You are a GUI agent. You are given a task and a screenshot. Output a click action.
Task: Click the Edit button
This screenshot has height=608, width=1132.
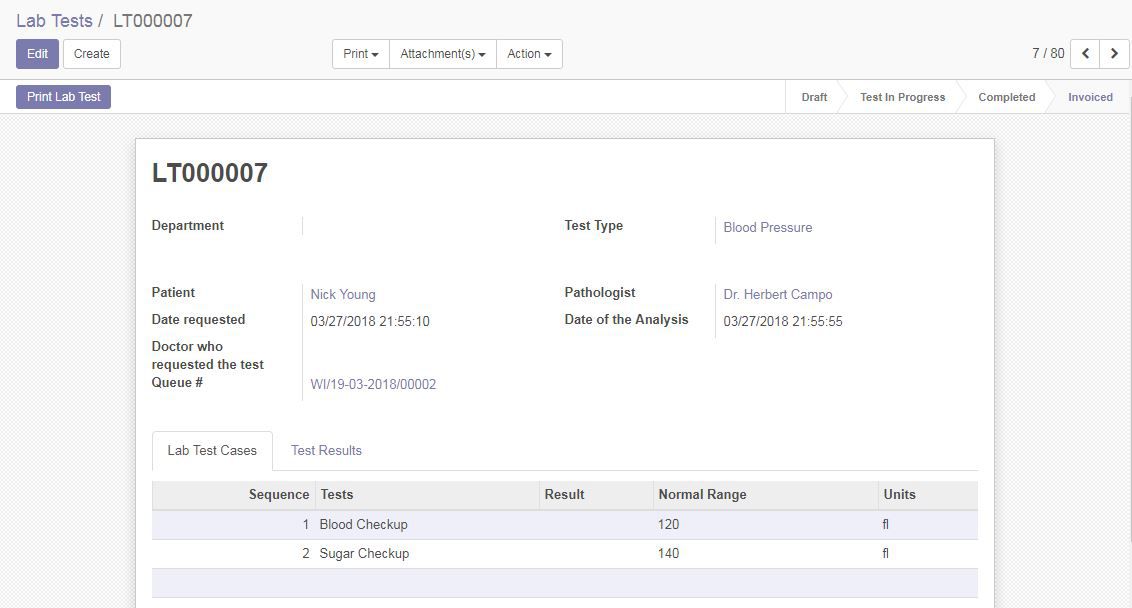(x=38, y=54)
